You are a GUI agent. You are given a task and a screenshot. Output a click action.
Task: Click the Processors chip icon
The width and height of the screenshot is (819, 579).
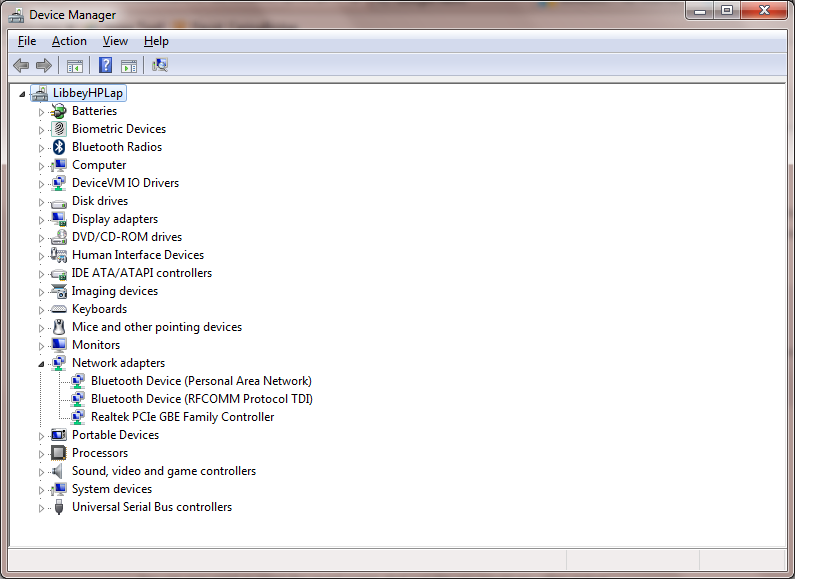click(58, 453)
